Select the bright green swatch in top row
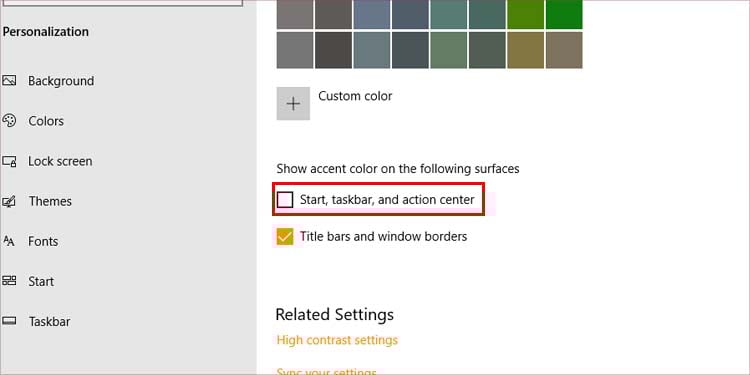Screen dimensions: 750x375 pos(564,15)
